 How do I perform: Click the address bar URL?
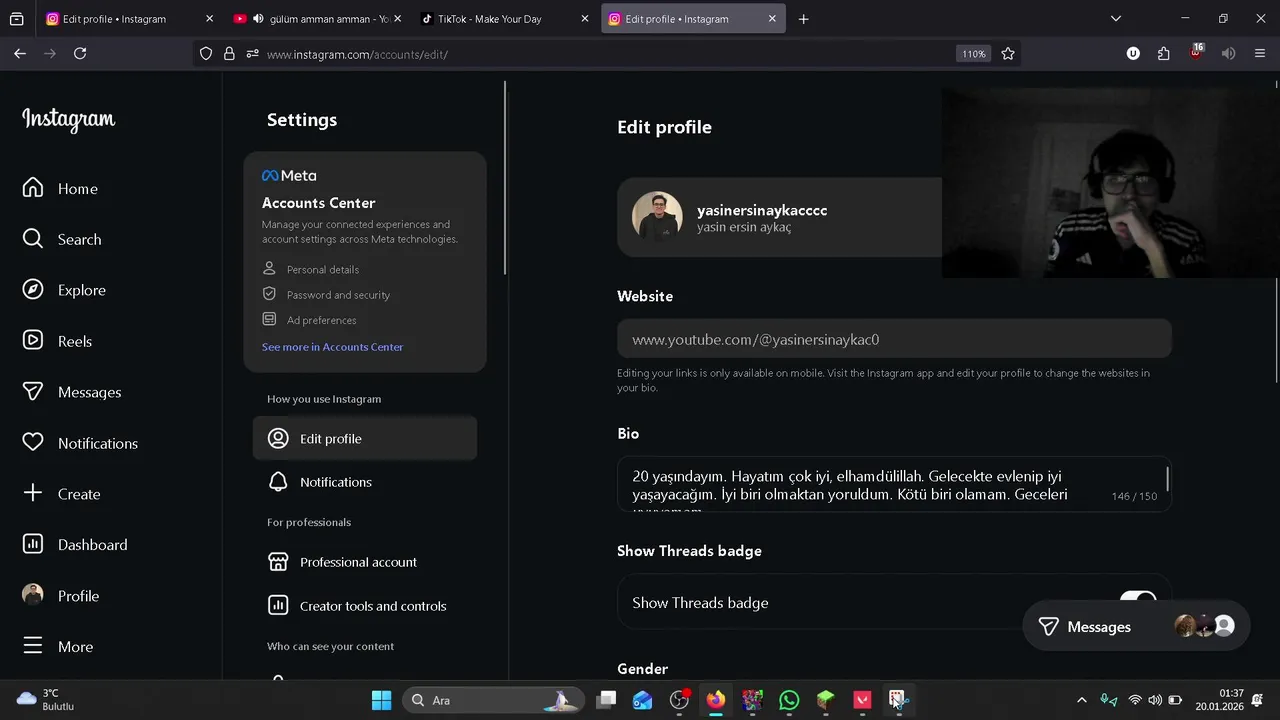(357, 54)
